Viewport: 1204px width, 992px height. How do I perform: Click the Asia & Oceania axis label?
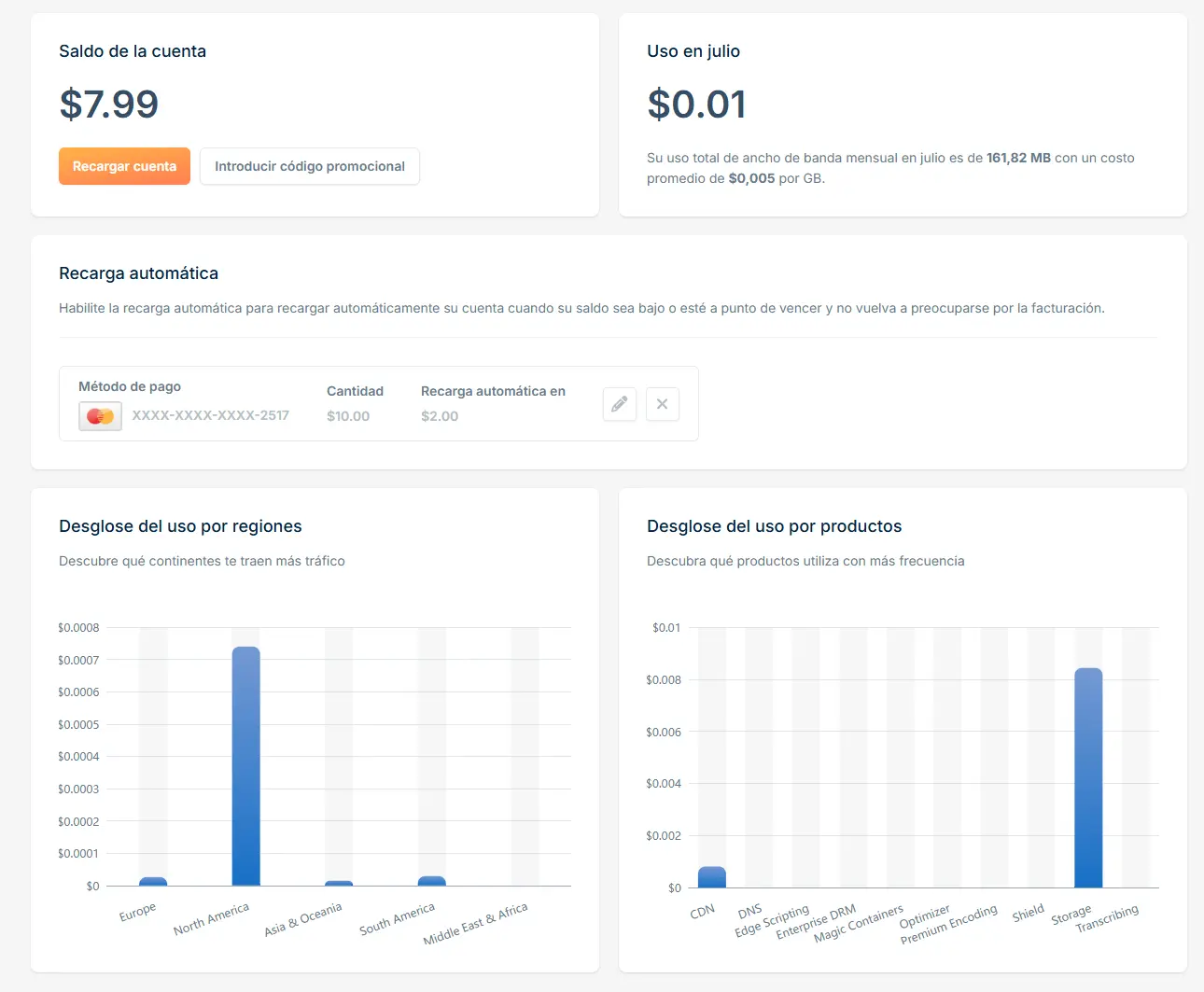click(302, 919)
